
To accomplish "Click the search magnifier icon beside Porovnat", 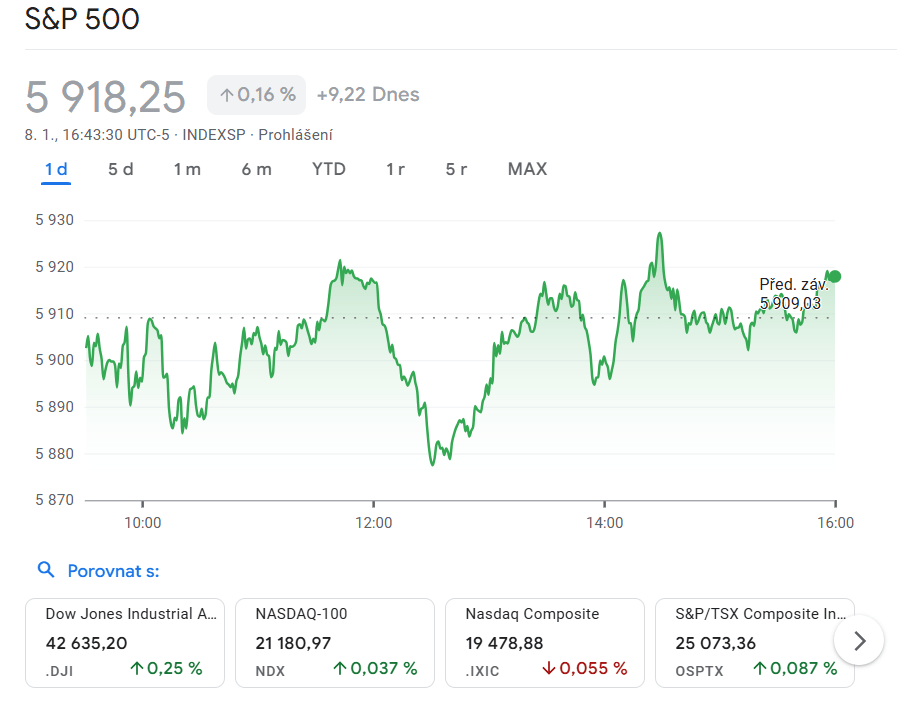I will 45,570.
